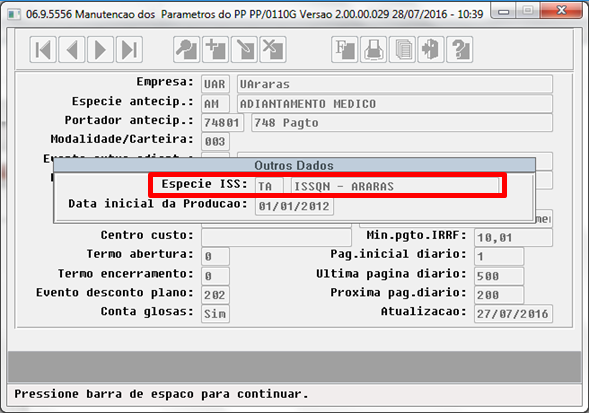Click the Especie antecip. code AM
The image size is (589, 414).
pos(215,104)
